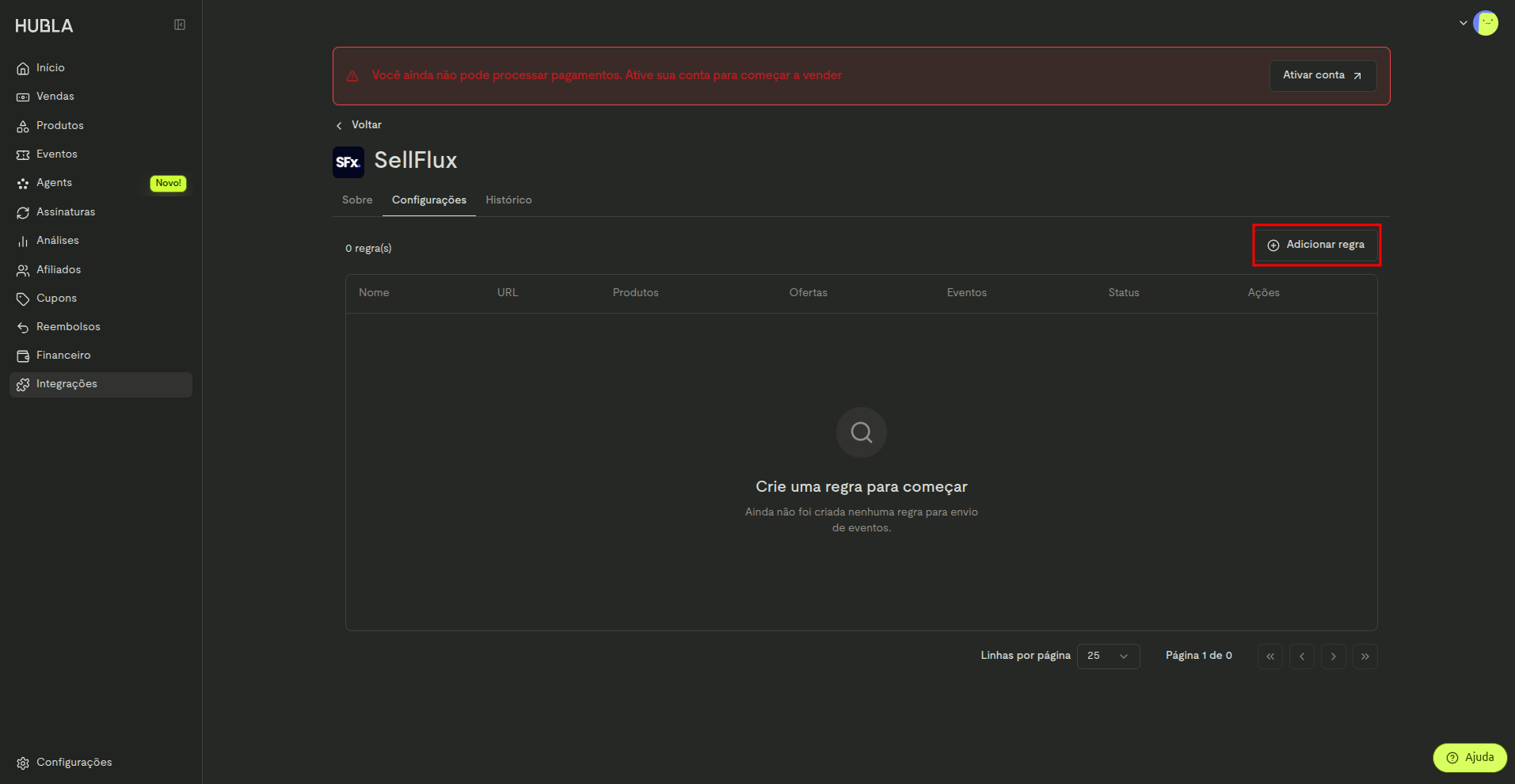Jump to last page arrow
1515x784 pixels.
tap(1365, 657)
